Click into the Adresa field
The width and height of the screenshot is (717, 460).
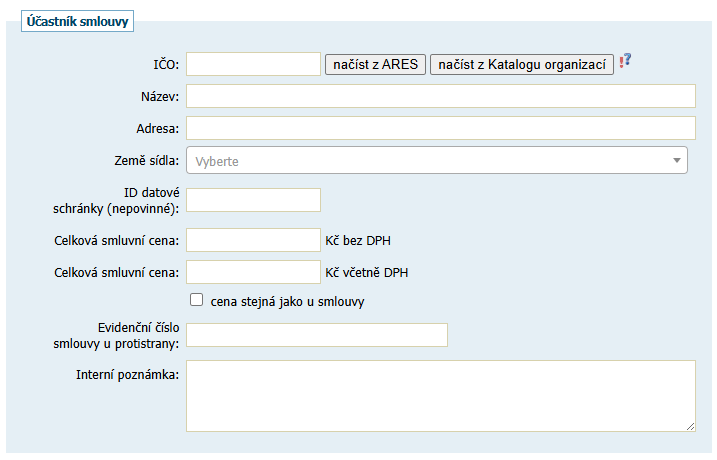coord(440,128)
